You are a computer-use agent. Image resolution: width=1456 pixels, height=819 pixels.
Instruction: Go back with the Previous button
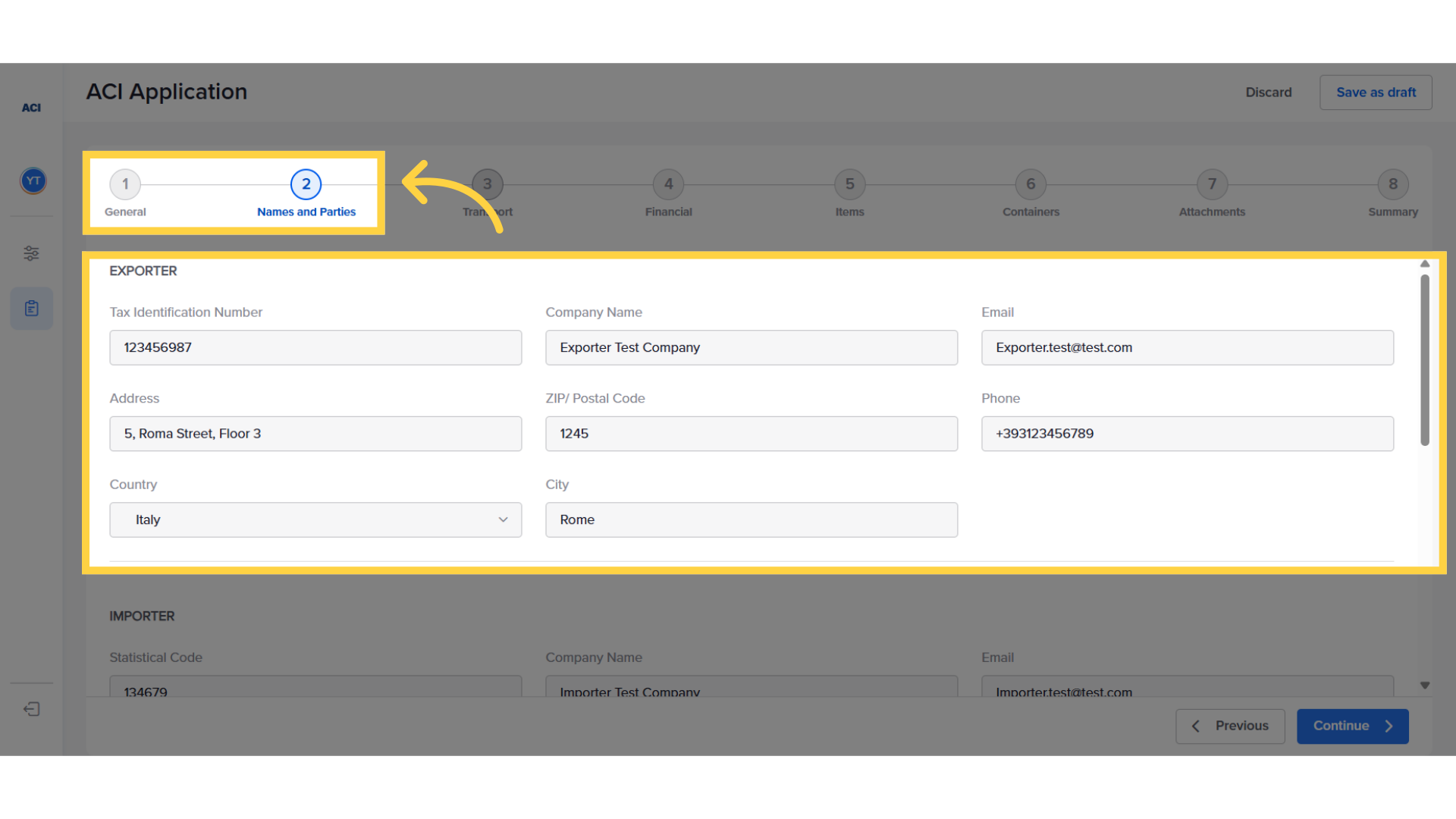tap(1230, 726)
